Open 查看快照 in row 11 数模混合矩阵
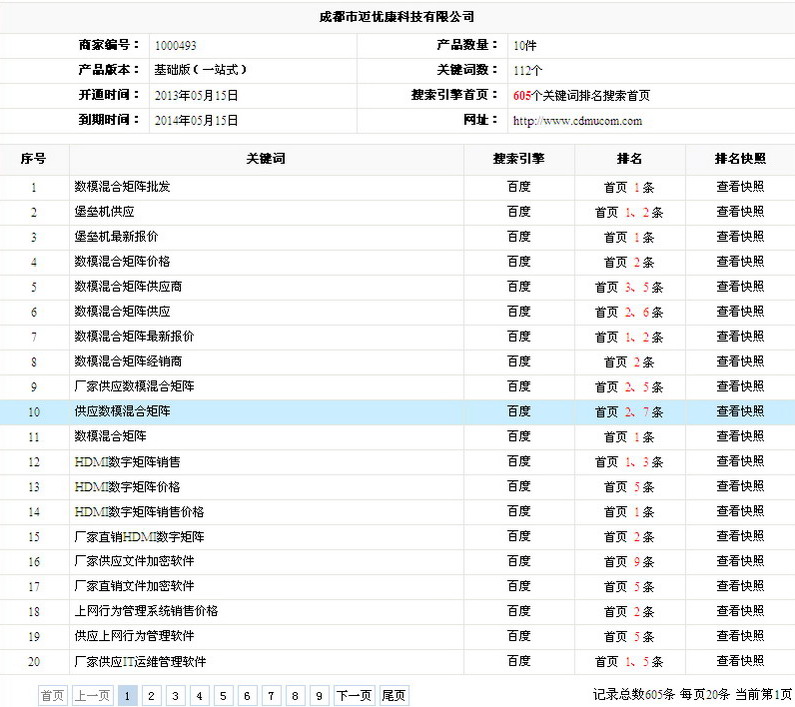The width and height of the screenshot is (795, 707). point(740,436)
